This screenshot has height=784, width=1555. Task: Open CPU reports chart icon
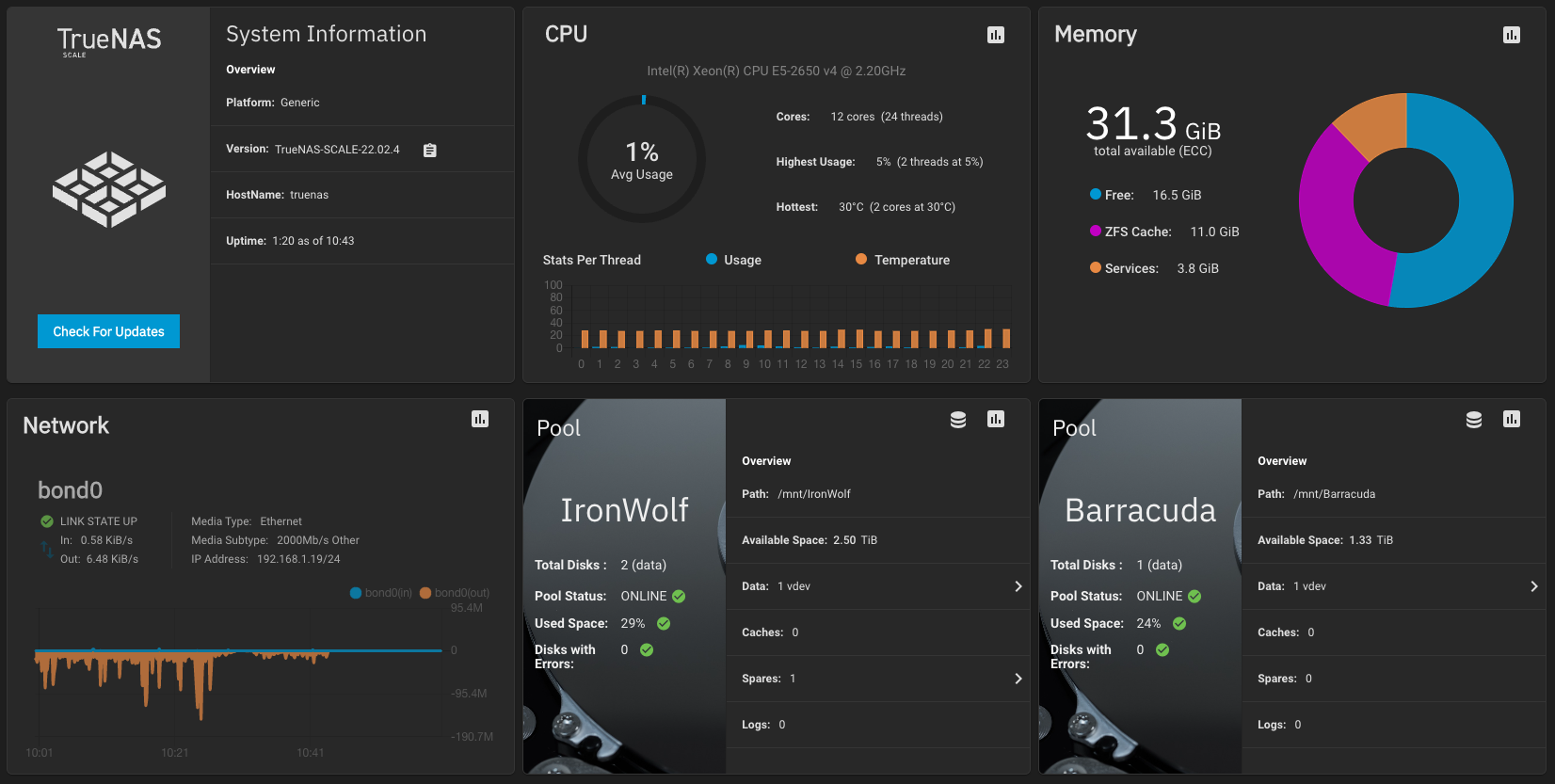coord(995,35)
